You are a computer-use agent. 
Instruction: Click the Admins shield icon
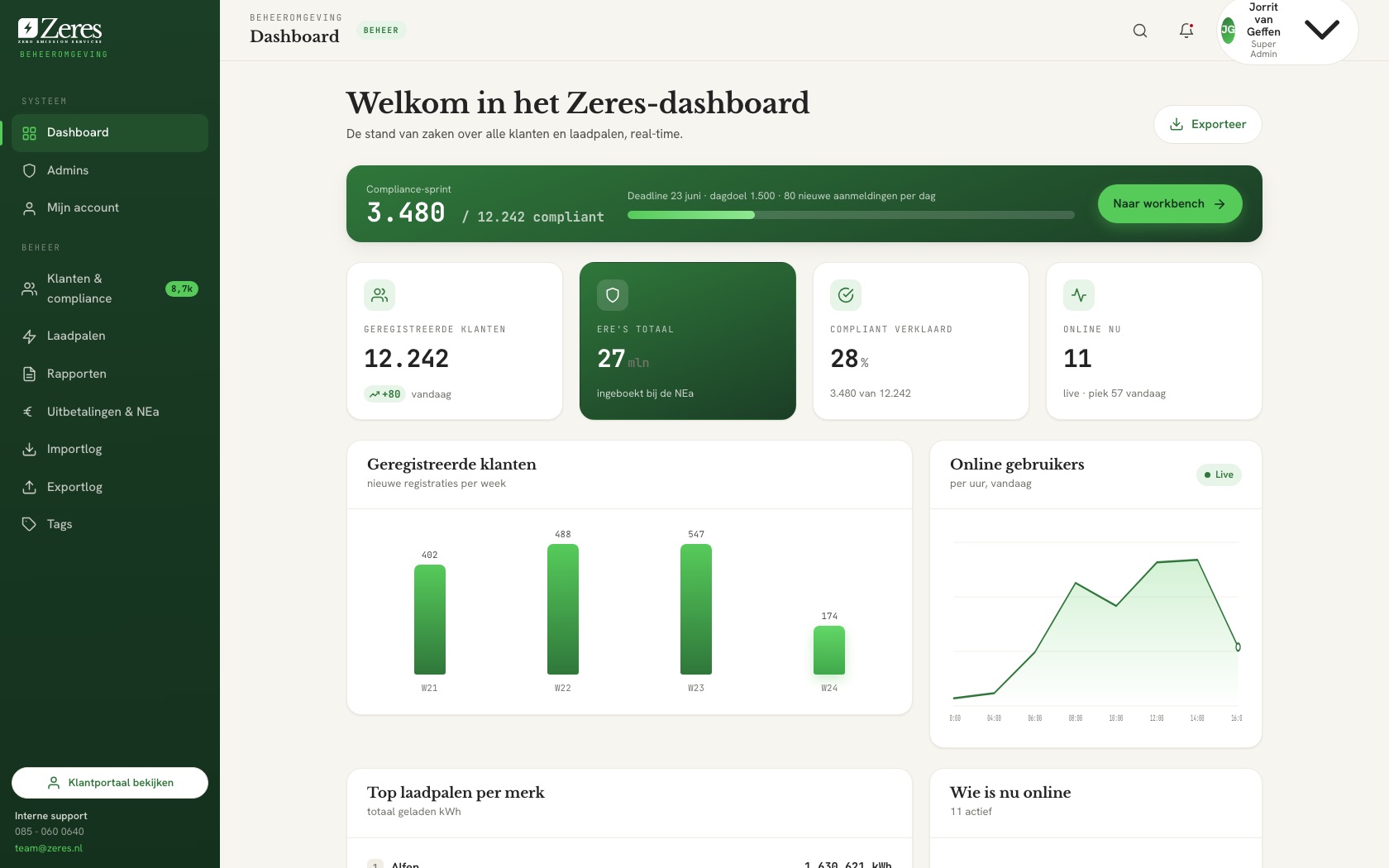pos(30,170)
